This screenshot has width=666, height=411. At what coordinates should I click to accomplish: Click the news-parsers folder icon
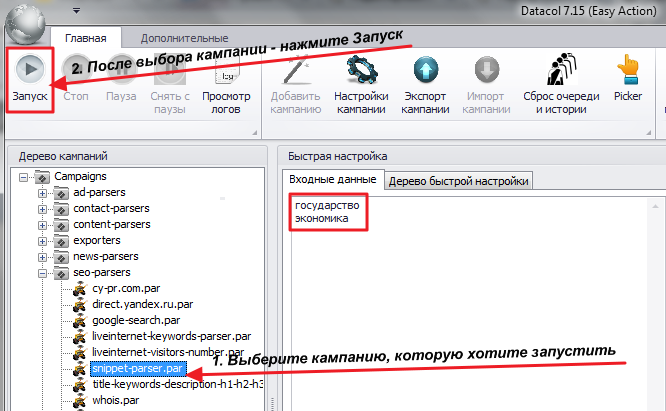point(61,257)
